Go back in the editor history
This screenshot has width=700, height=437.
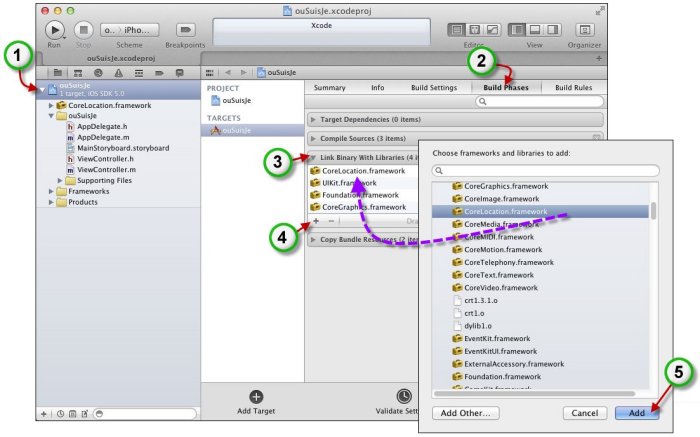tap(228, 73)
